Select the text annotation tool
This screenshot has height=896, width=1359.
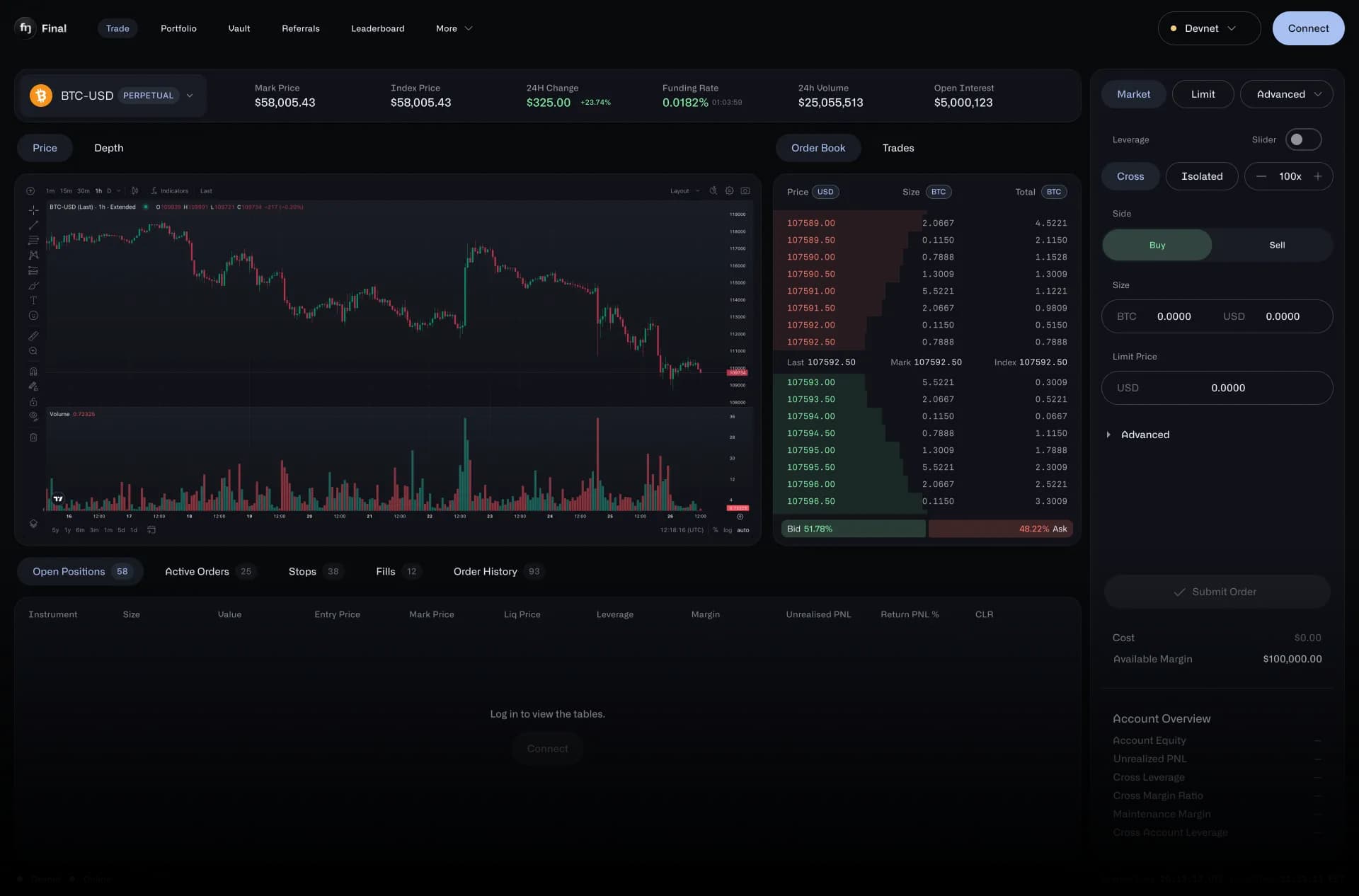[33, 301]
